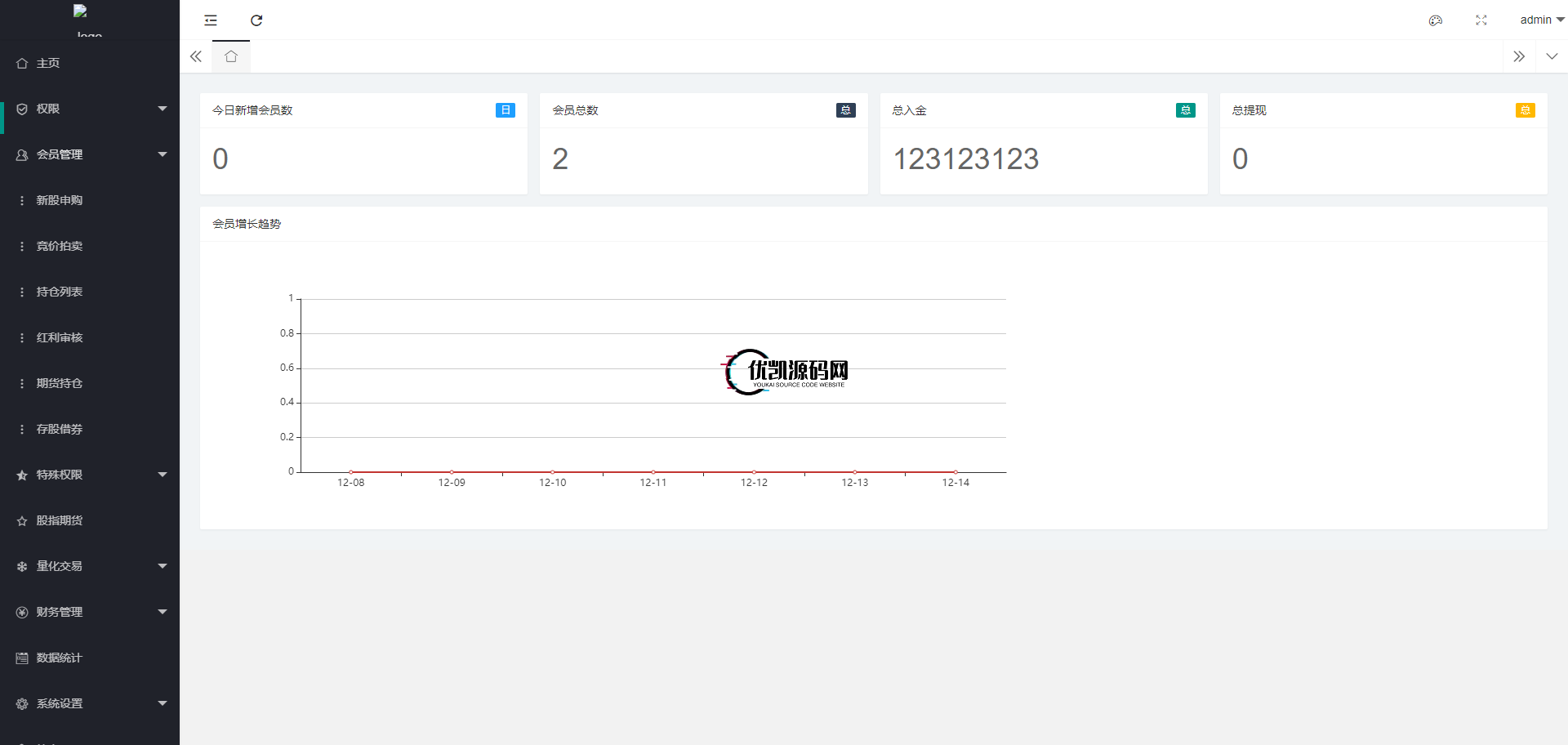
Task: Click the yellow badge on total withdrawals card
Action: pos(1525,110)
